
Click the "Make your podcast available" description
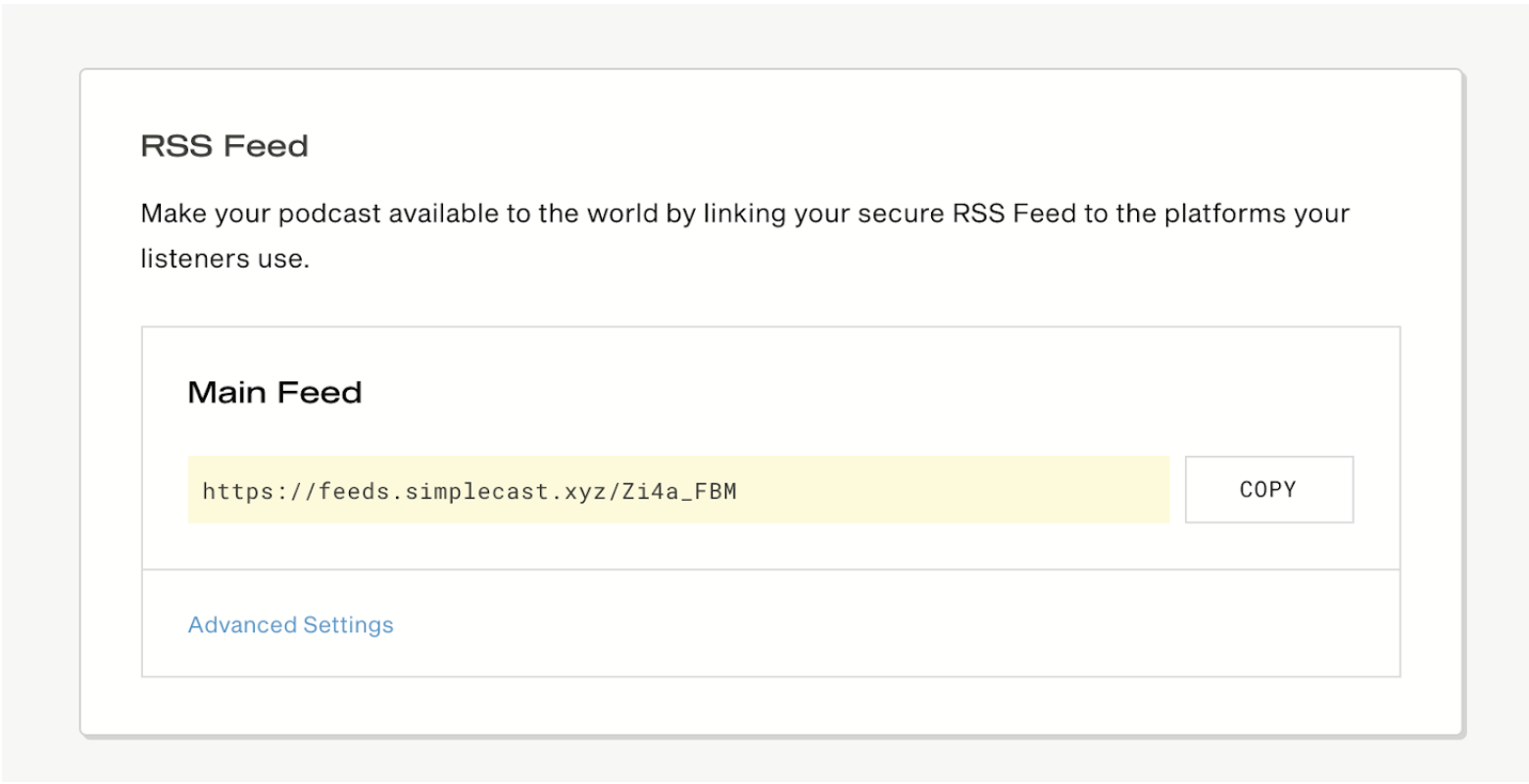745,214
